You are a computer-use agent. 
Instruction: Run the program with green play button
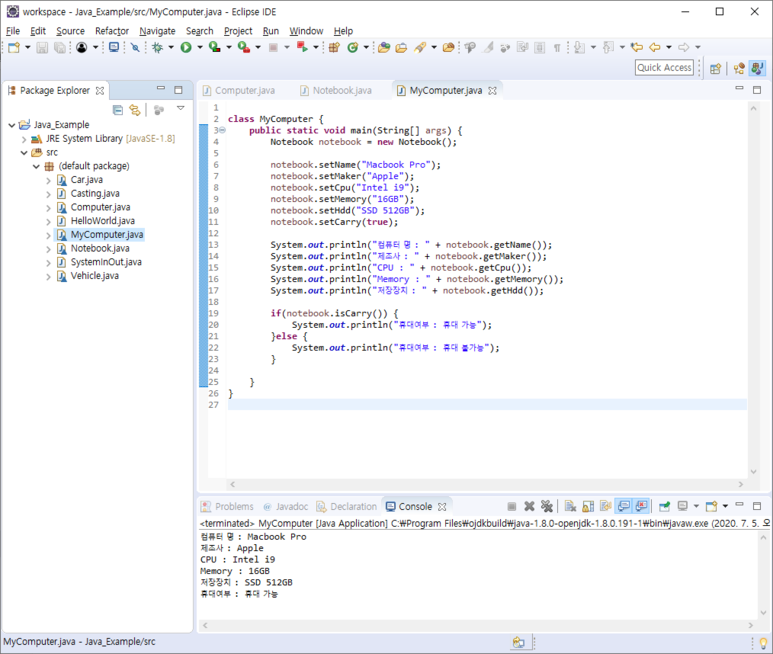pos(186,47)
